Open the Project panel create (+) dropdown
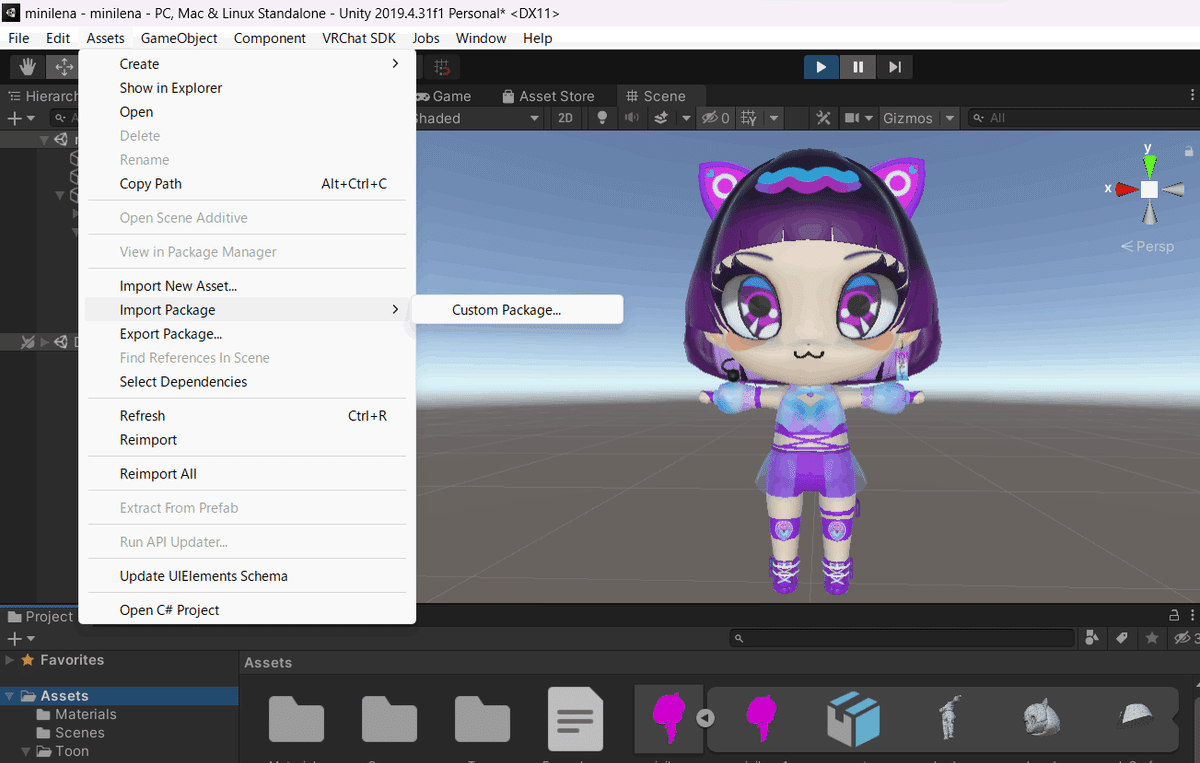Image resolution: width=1200 pixels, height=763 pixels. (x=21, y=638)
